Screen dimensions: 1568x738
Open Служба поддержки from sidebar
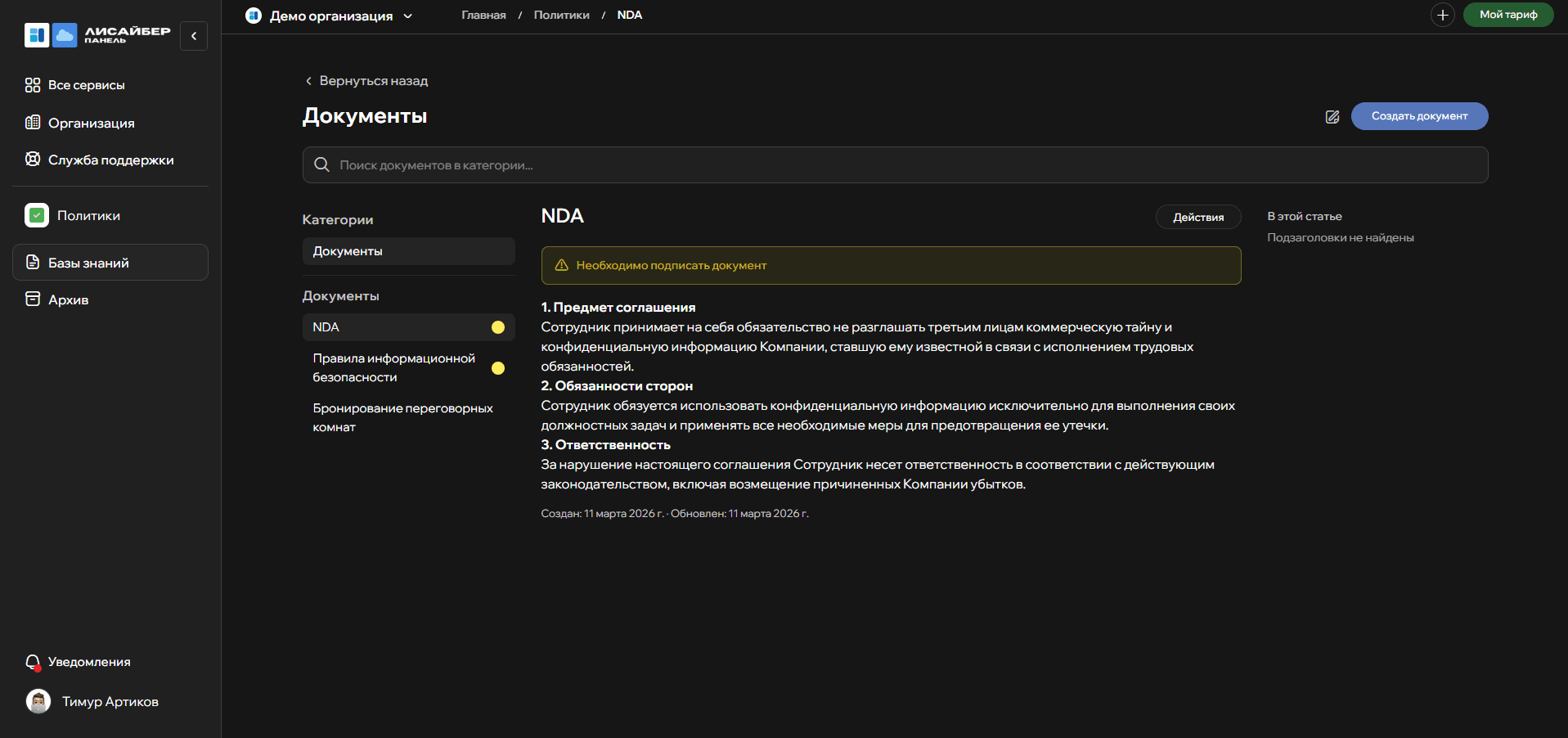point(110,160)
